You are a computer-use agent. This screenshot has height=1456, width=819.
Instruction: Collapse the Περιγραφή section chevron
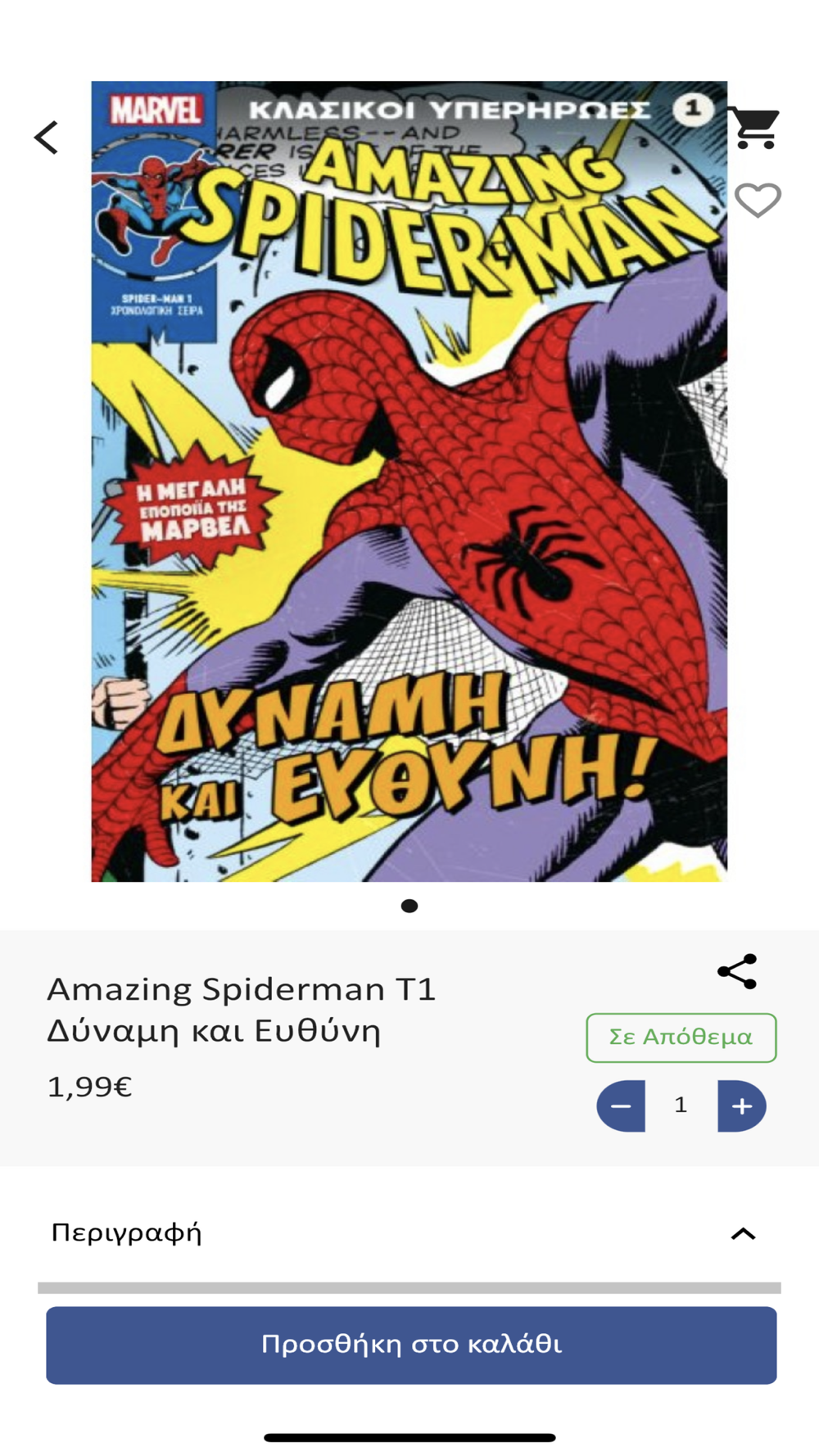pyautogui.click(x=743, y=1234)
